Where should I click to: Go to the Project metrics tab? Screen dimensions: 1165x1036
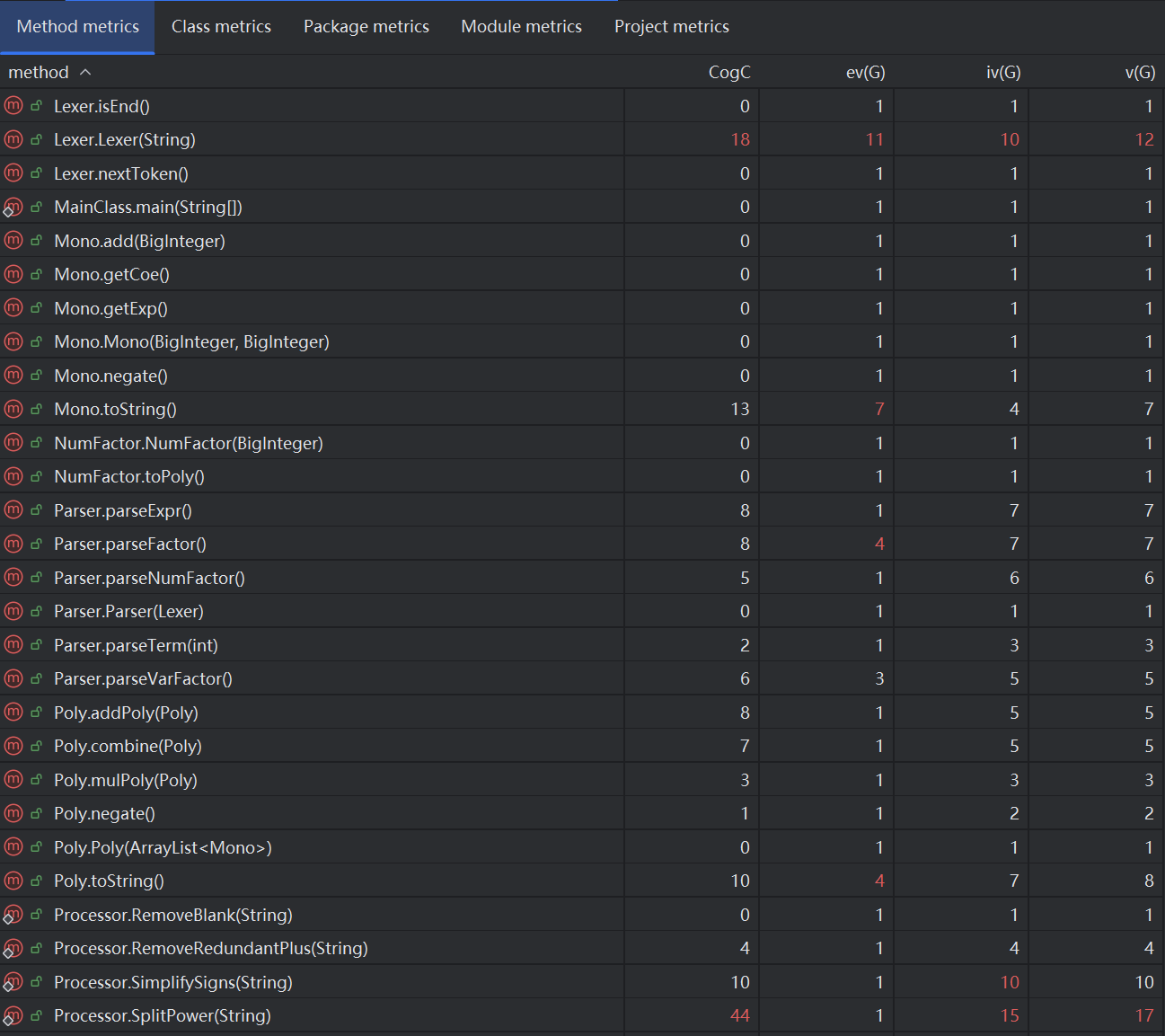[x=672, y=27]
